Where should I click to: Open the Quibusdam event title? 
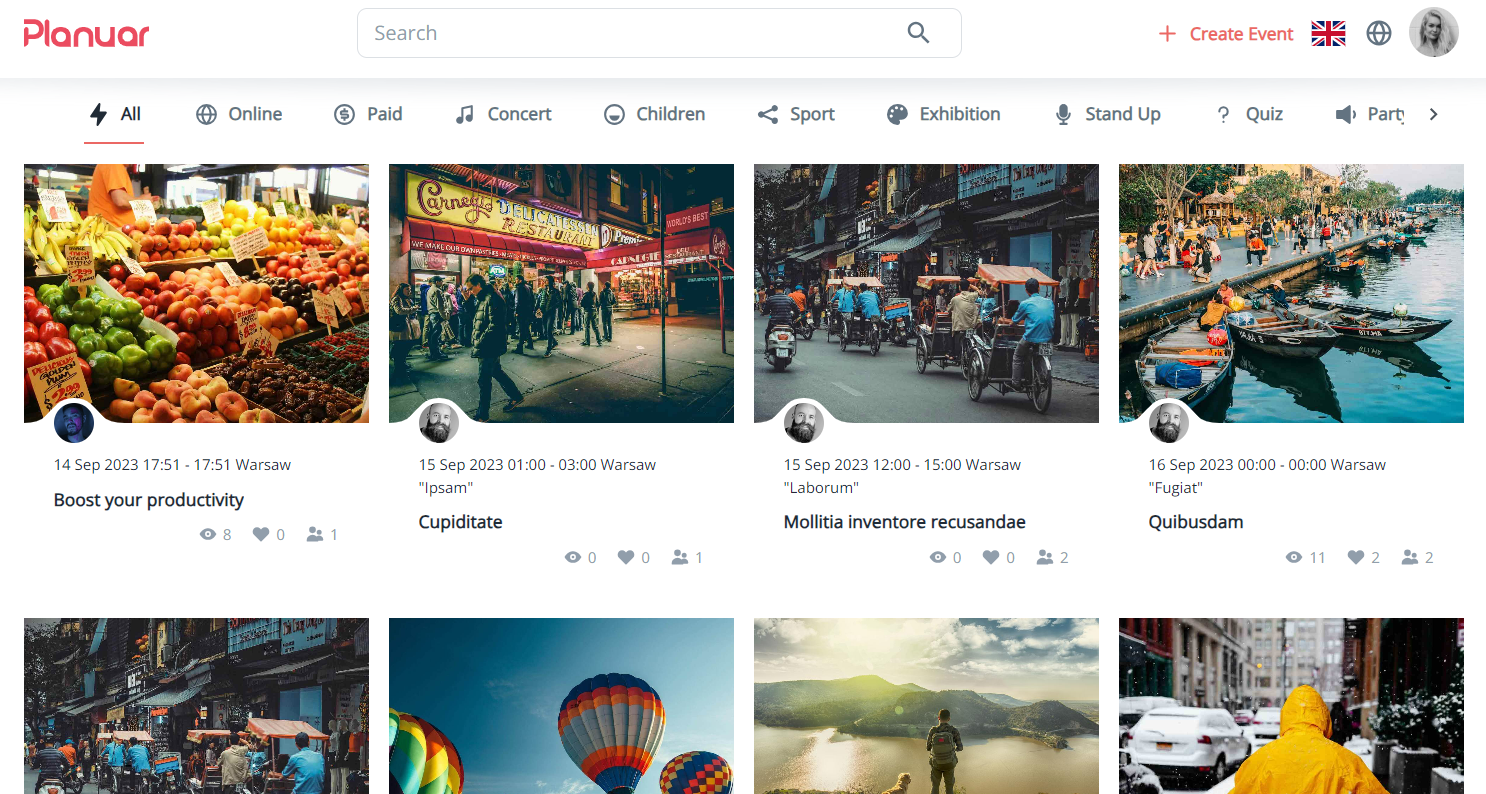(x=1196, y=522)
